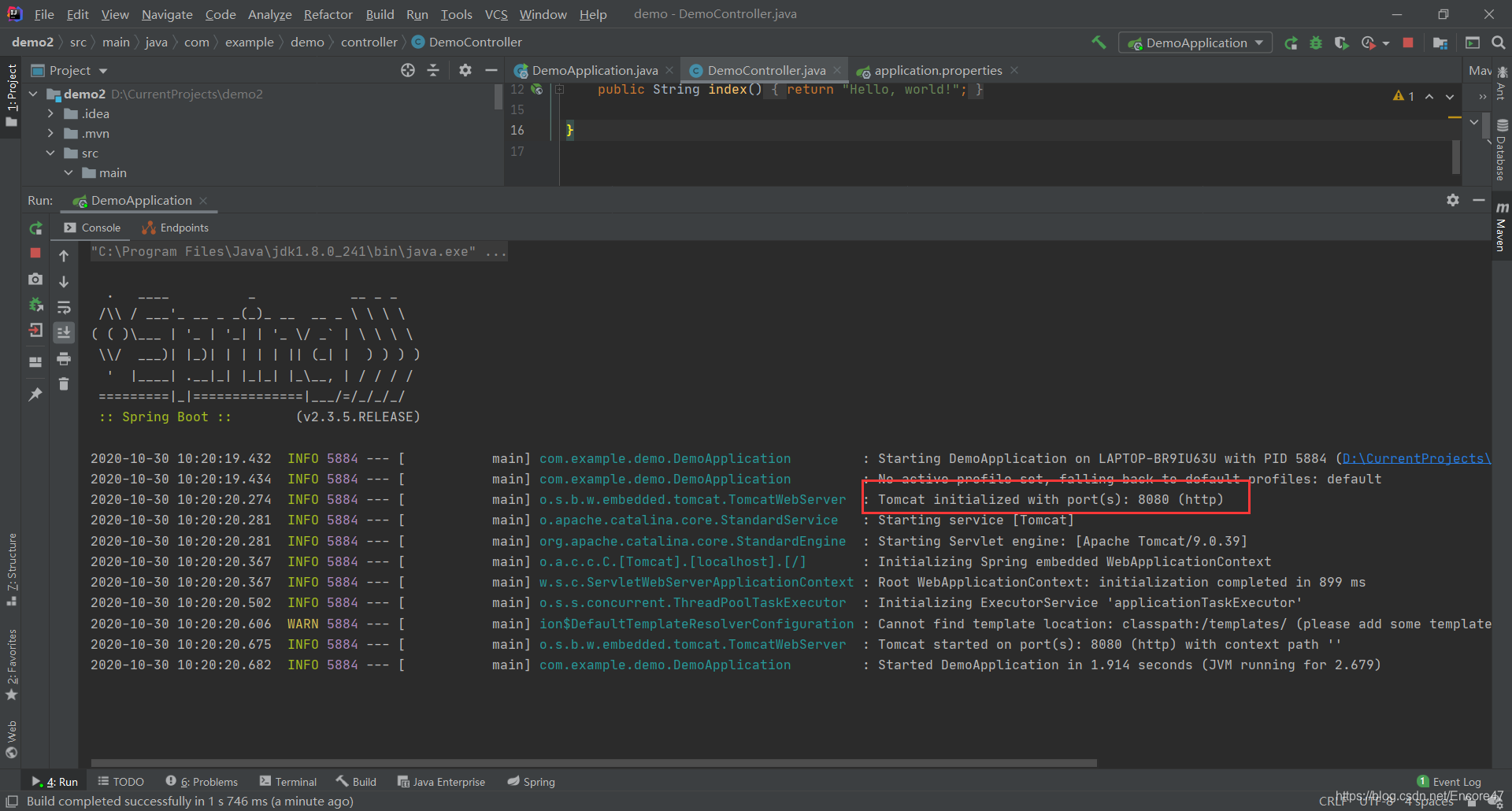Open the Event Log

pyautogui.click(x=1449, y=781)
